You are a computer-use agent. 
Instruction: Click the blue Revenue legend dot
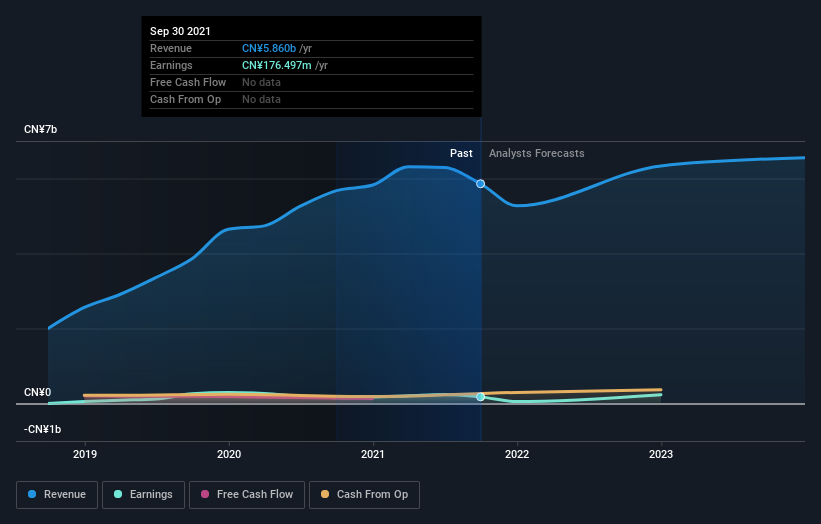(32, 494)
